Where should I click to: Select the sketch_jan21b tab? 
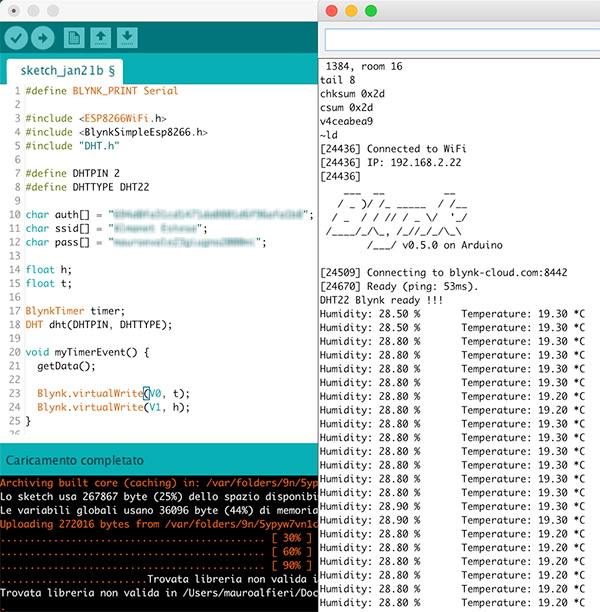coord(66,71)
